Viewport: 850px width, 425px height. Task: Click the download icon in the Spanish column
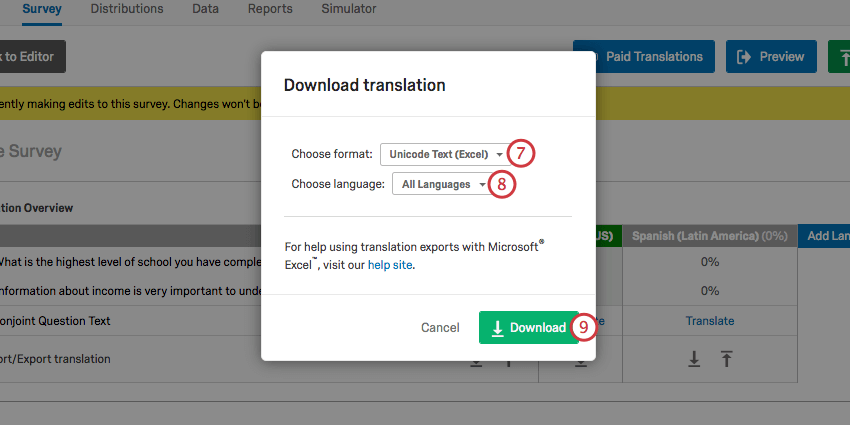[694, 359]
